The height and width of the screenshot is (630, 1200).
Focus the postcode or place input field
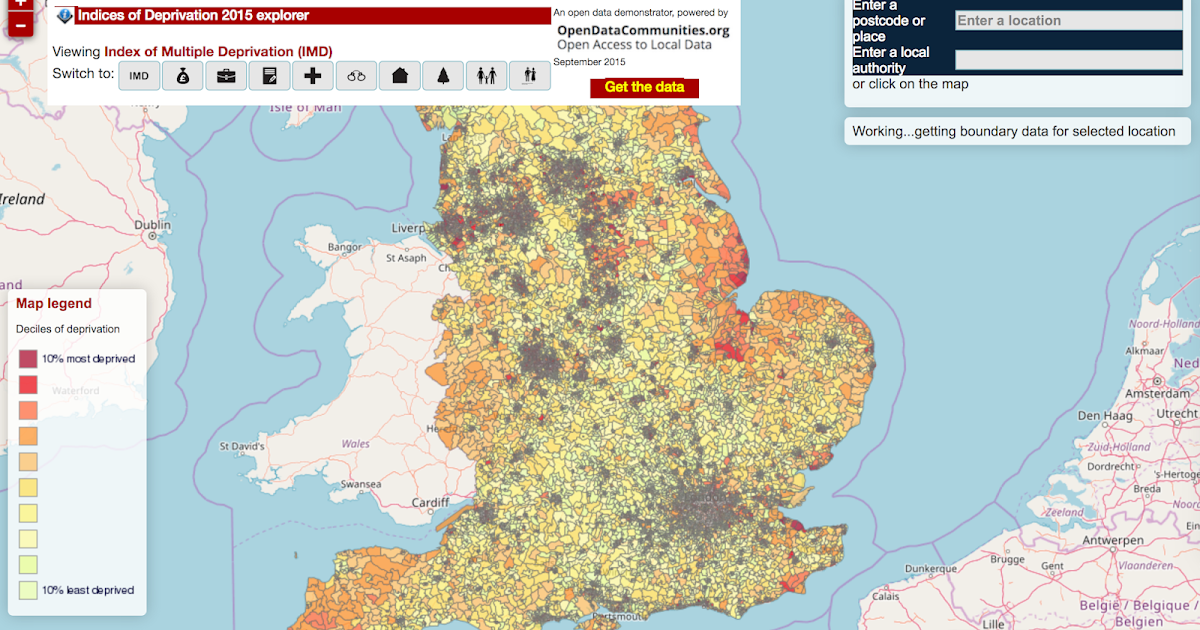(1068, 20)
